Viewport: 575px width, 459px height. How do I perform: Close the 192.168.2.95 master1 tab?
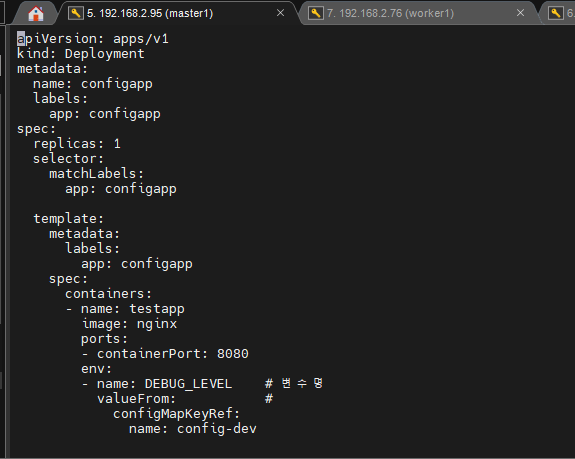tap(281, 13)
